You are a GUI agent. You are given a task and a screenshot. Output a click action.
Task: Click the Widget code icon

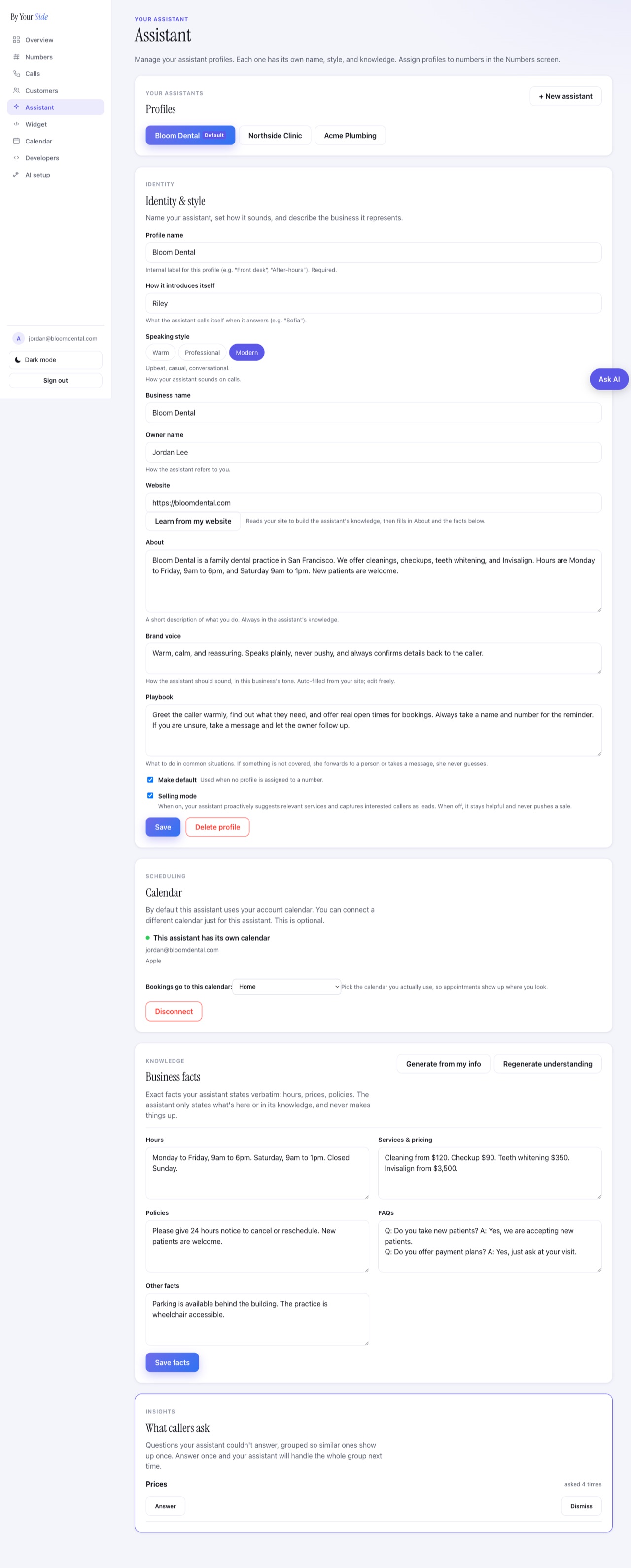[16, 124]
